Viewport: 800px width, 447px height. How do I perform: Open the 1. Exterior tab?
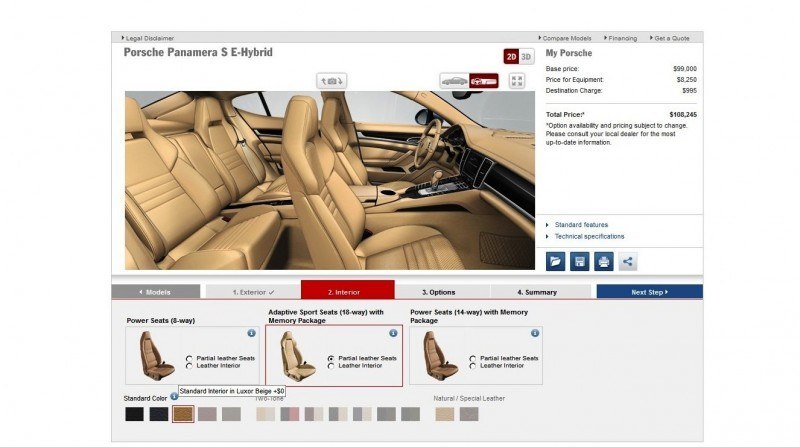click(x=253, y=292)
